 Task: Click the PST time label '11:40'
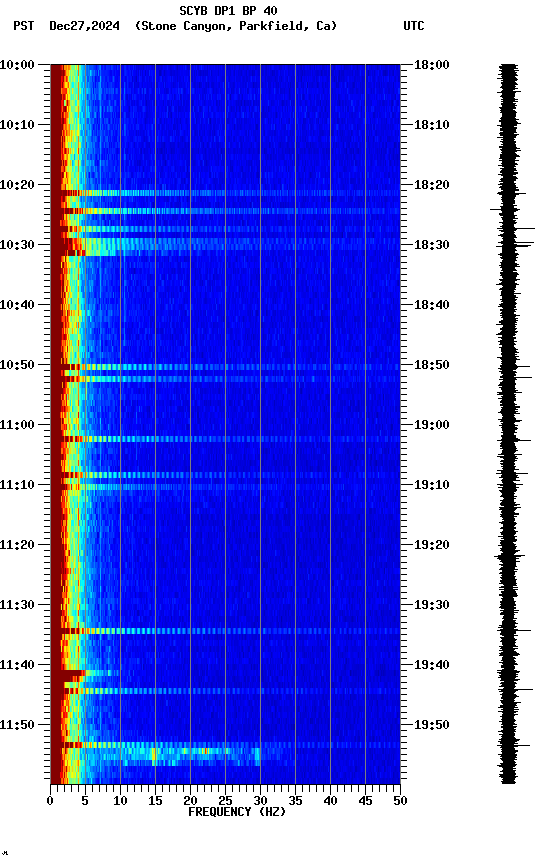pos(17,665)
